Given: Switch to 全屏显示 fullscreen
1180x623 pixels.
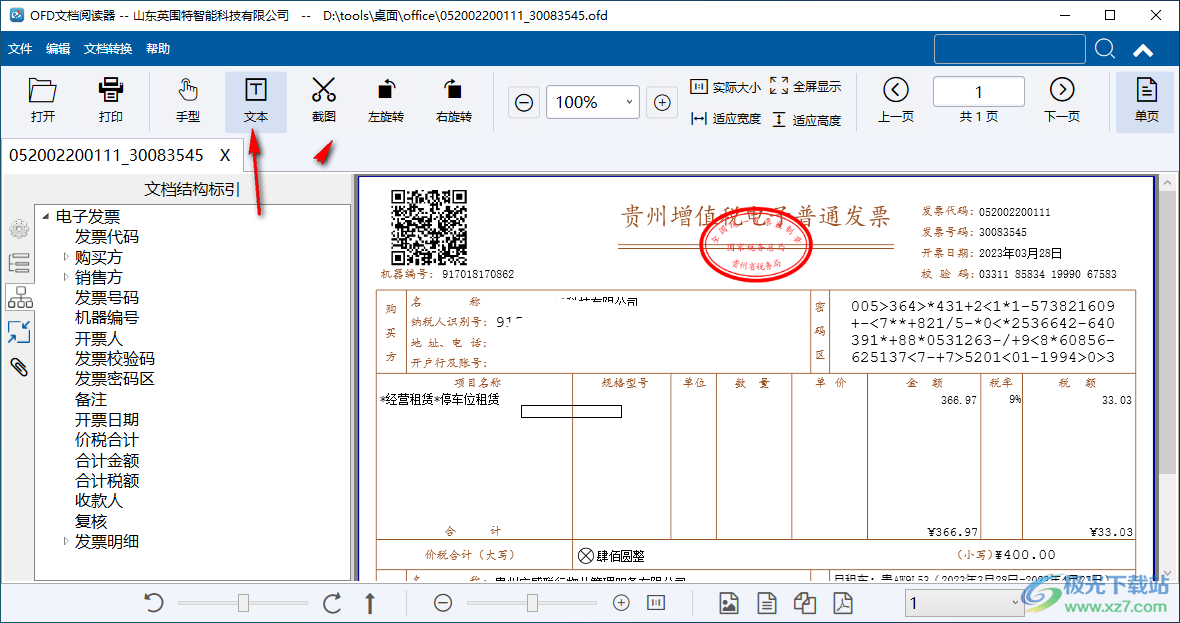Looking at the screenshot, I should (805, 87).
